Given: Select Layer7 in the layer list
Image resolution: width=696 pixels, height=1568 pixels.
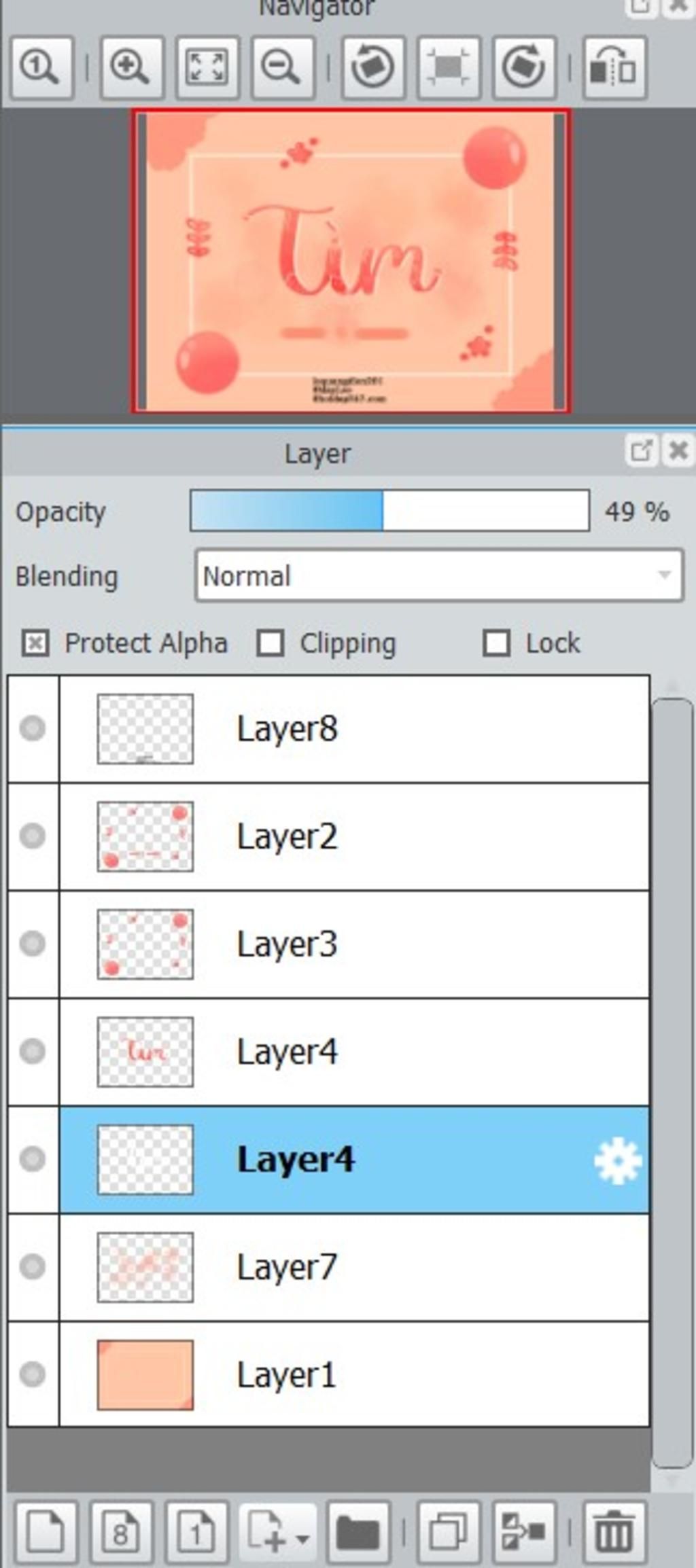Looking at the screenshot, I should [x=354, y=1267].
